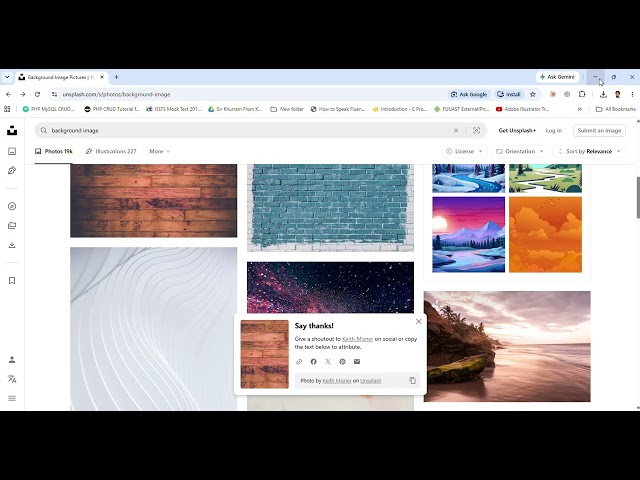Open the Illustrations pen sidebar icon
The width and height of the screenshot is (640, 480).
click(x=12, y=171)
